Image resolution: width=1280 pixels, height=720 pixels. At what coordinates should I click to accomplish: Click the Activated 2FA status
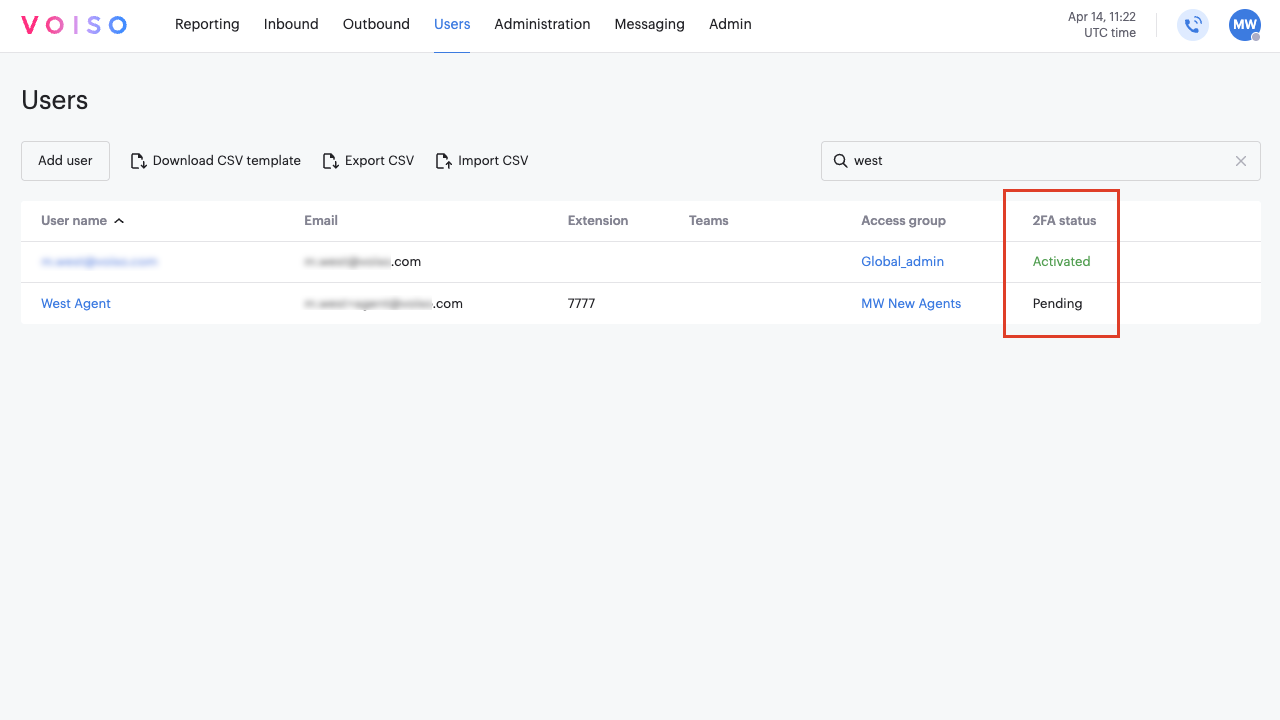tap(1061, 262)
